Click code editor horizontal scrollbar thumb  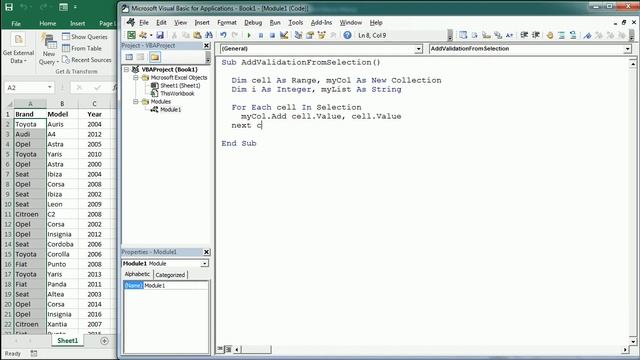click(256, 349)
